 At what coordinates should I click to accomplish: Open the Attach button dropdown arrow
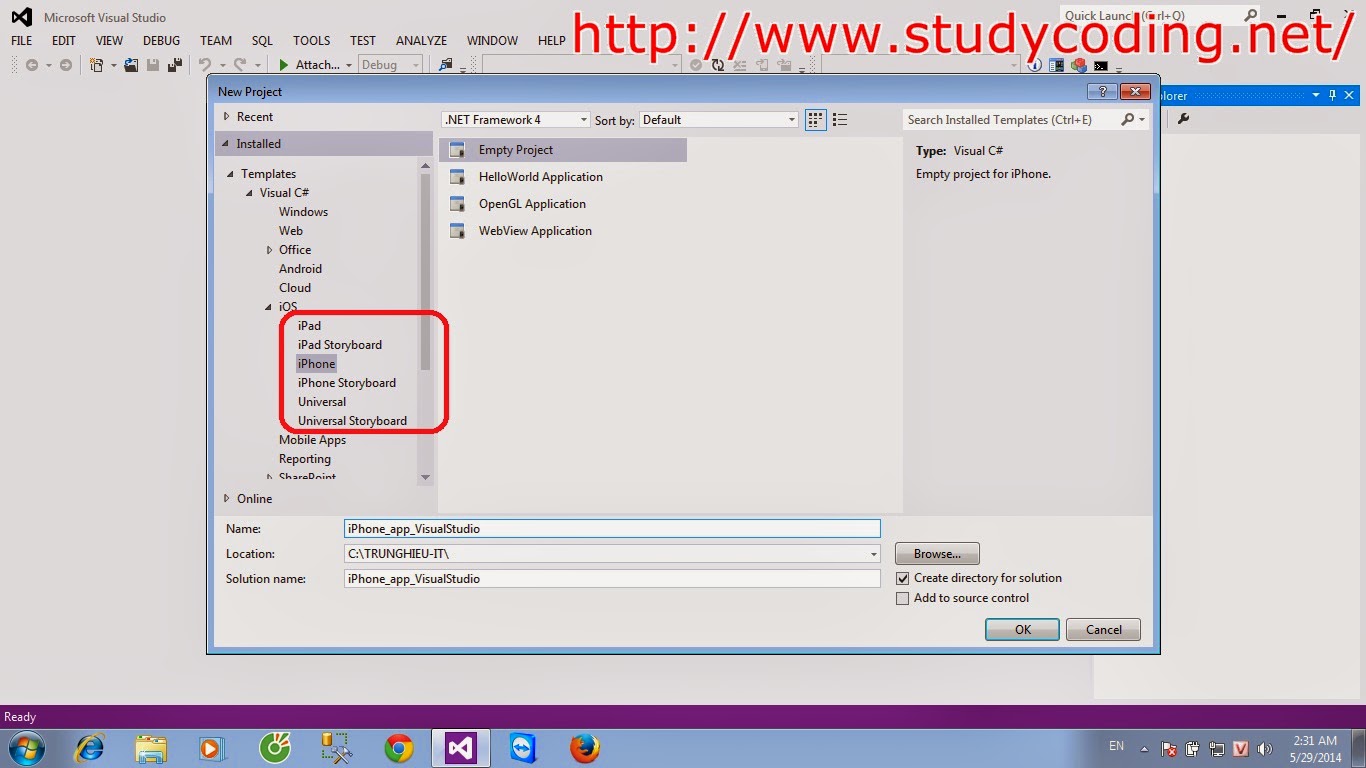click(349, 65)
